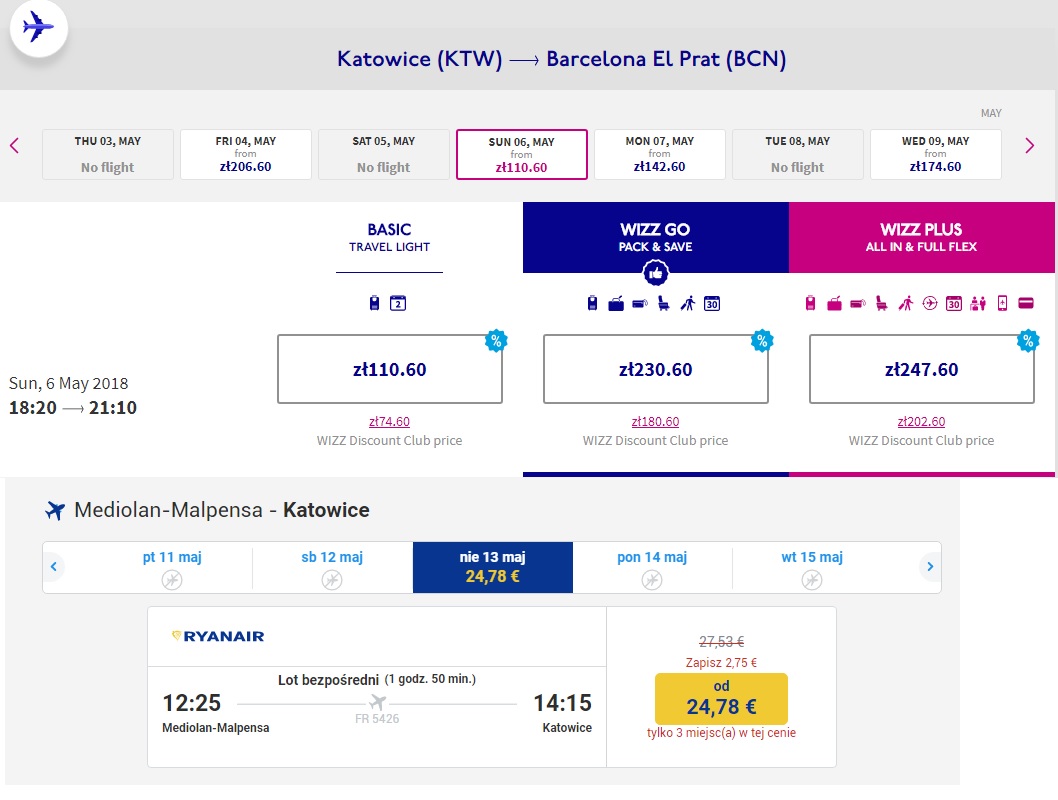1058x800 pixels.
Task: Click the Ryanair logo on flight card
Action: tap(218, 636)
